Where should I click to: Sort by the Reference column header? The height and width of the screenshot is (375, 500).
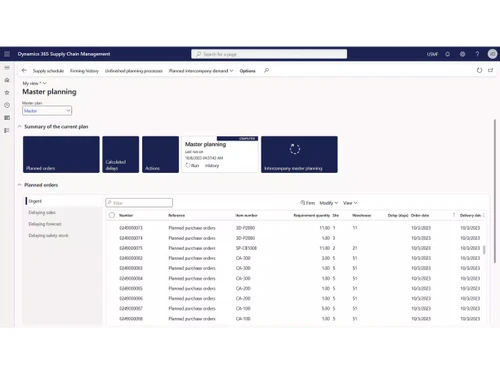pos(176,215)
